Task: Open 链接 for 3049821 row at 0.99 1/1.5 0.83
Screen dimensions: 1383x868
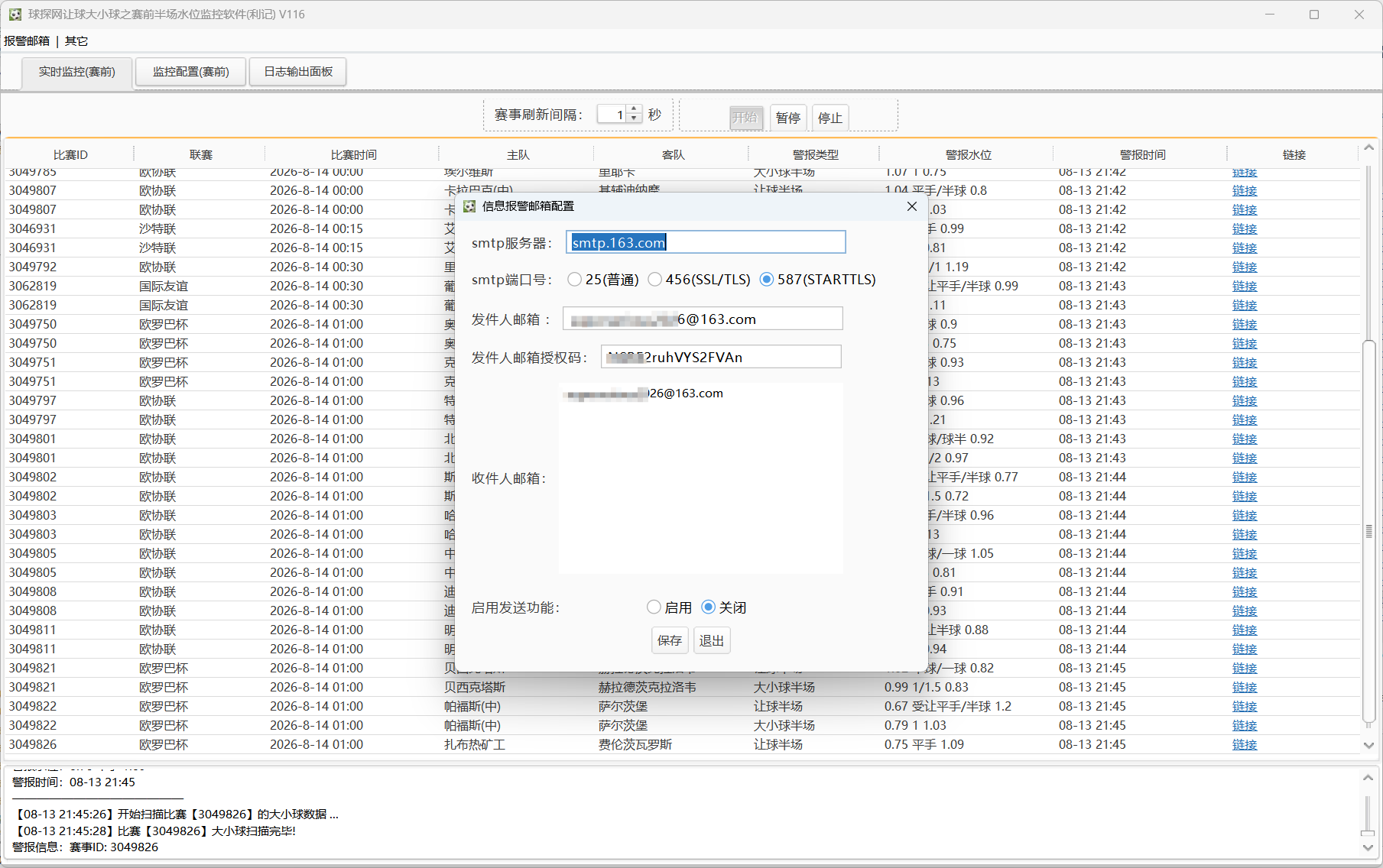Action: (x=1245, y=687)
